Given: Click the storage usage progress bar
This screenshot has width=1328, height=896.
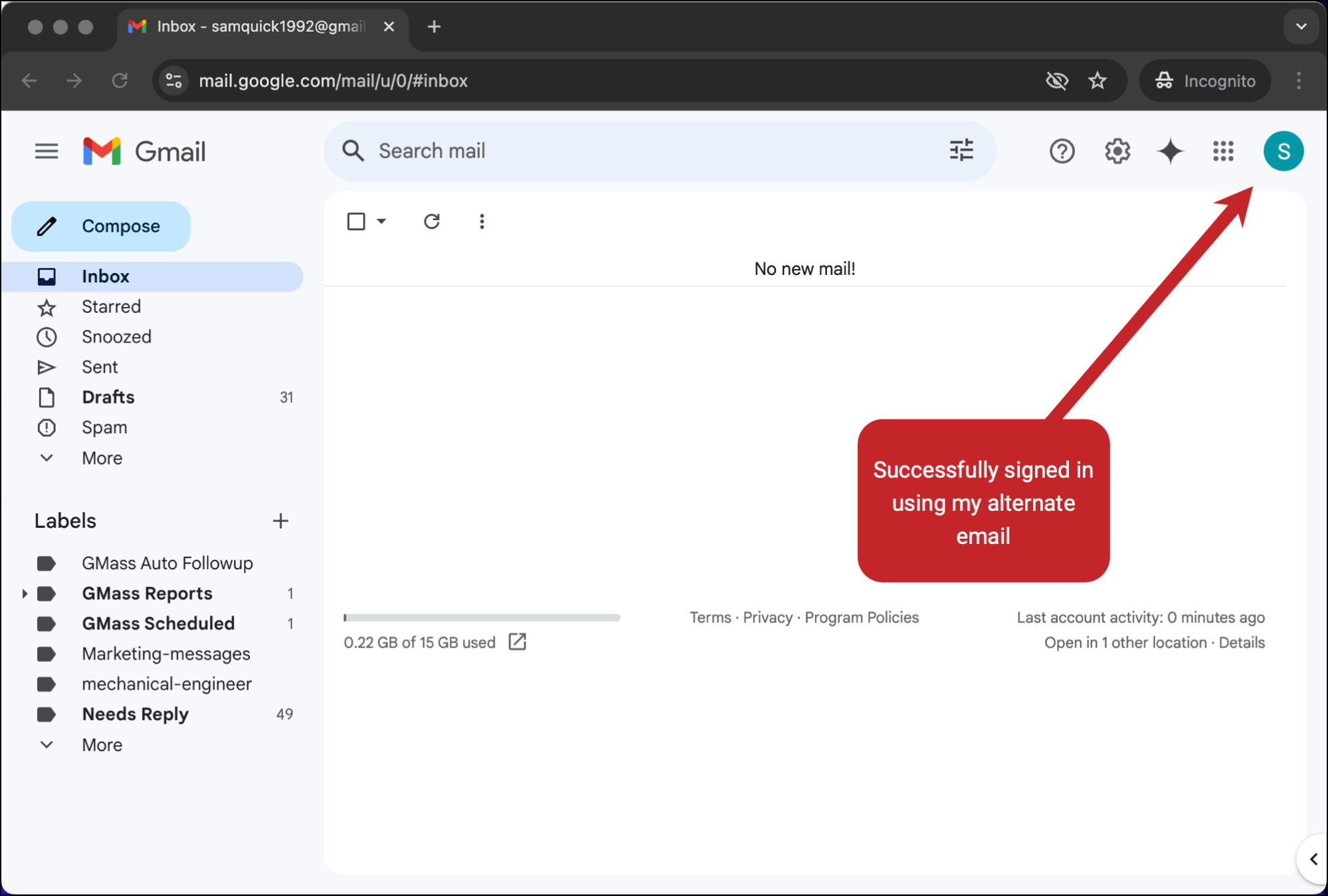Looking at the screenshot, I should 481,618.
